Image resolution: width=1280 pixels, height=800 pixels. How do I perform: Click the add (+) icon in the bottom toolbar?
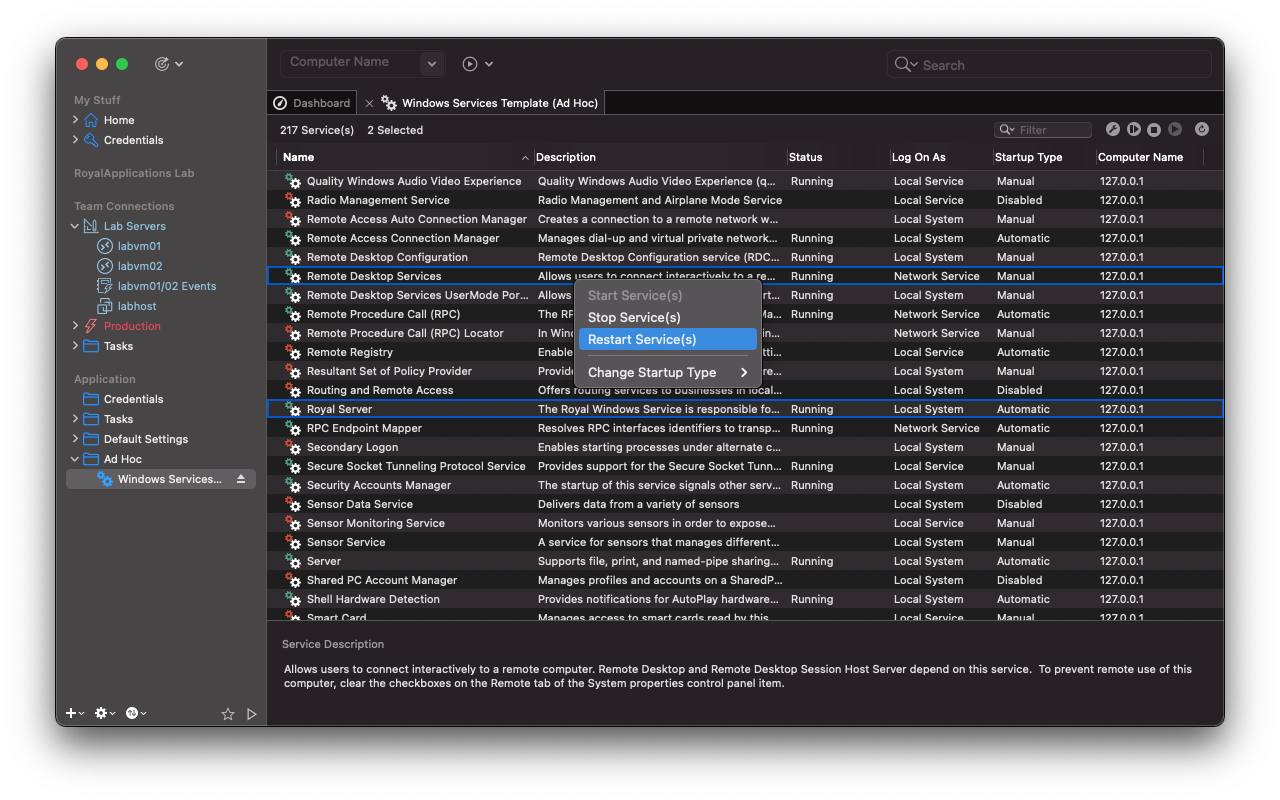tap(69, 713)
